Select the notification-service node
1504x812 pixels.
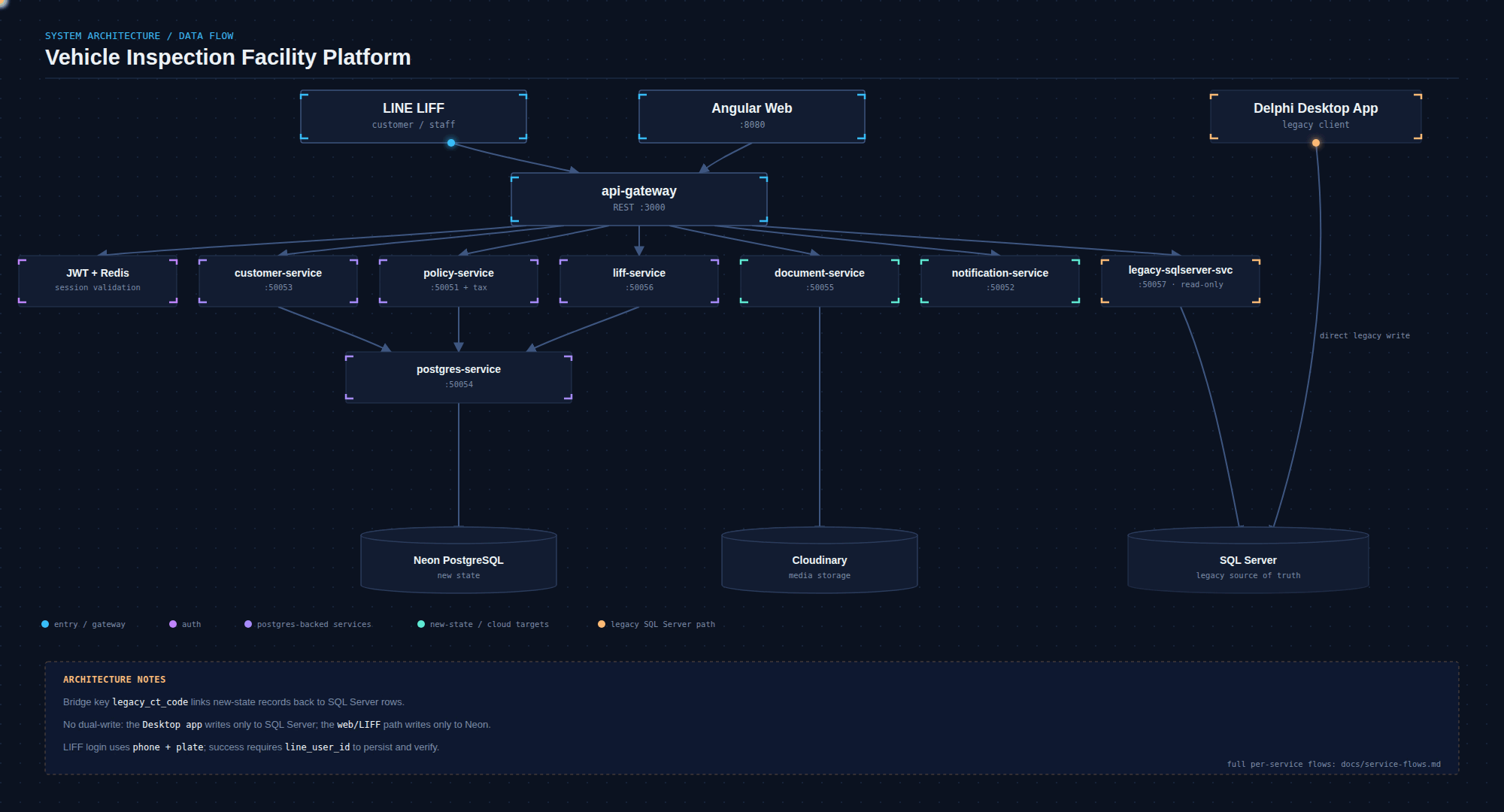coord(1000,282)
